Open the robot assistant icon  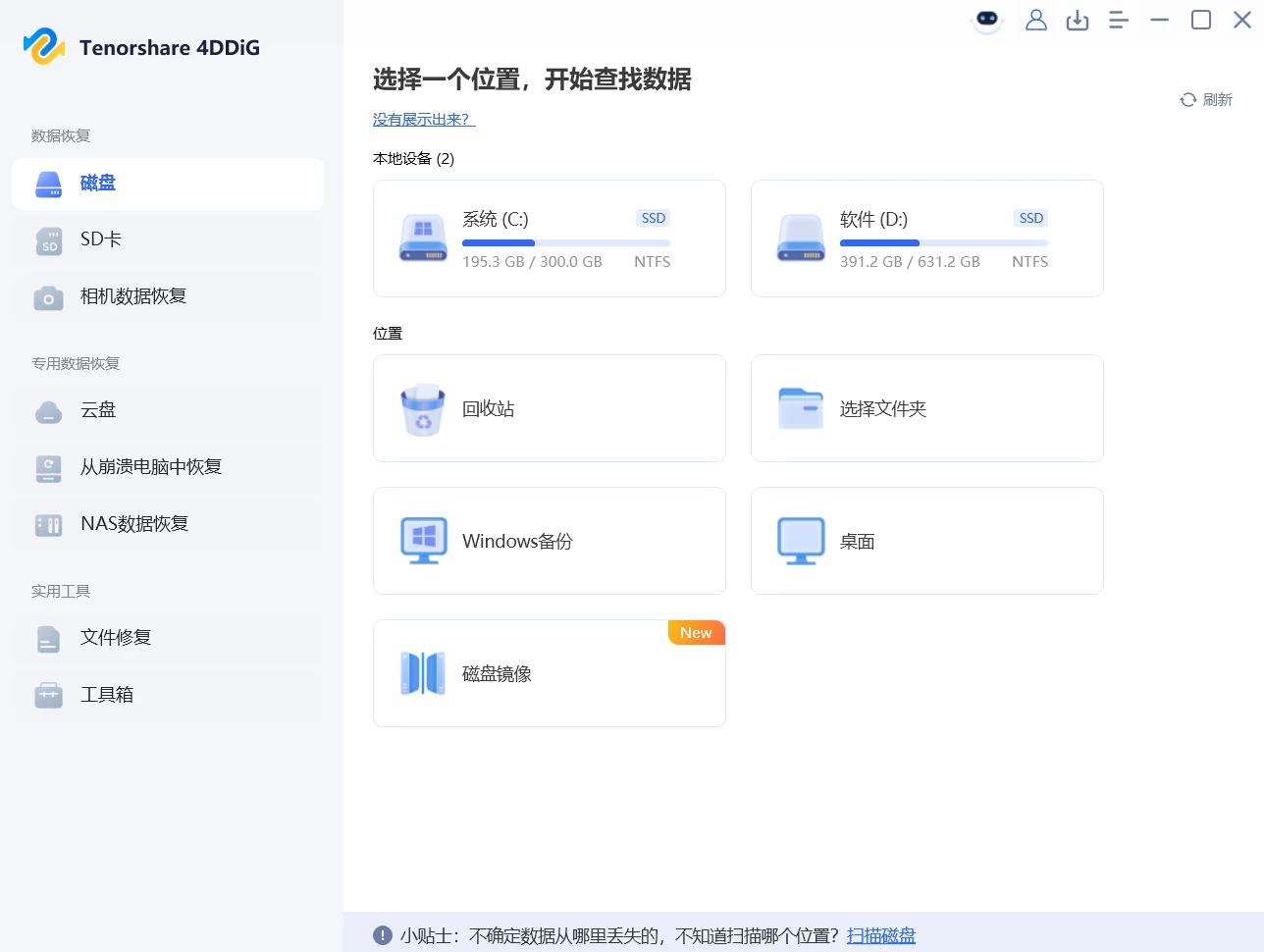click(x=987, y=20)
